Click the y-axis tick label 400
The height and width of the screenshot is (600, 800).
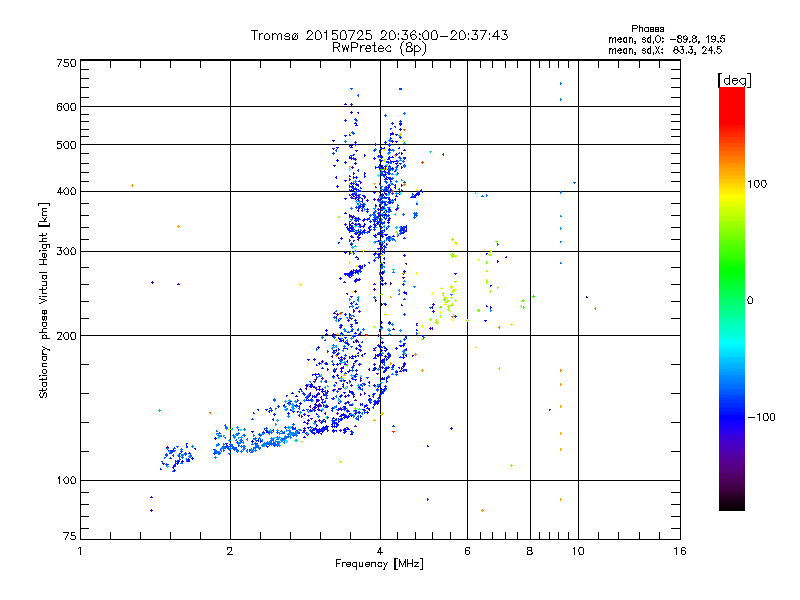[66, 192]
